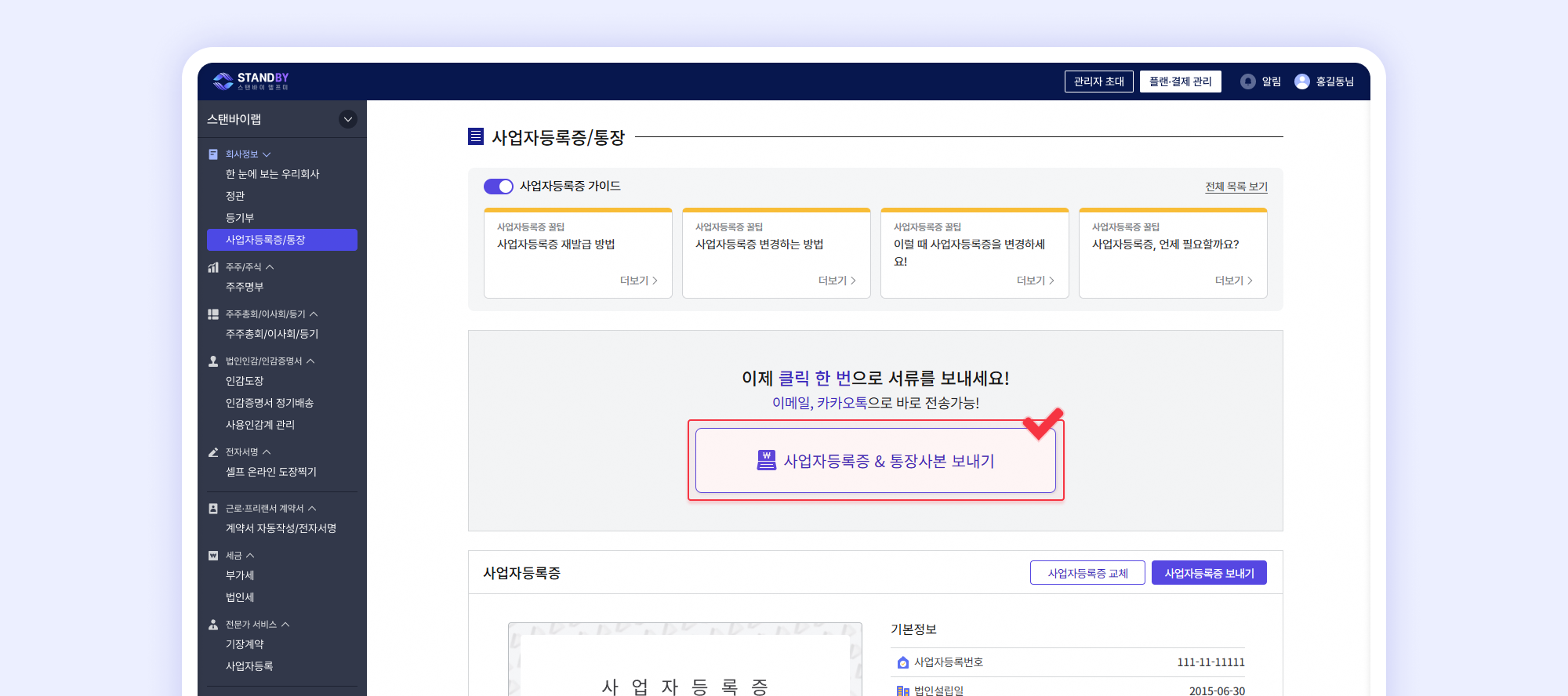Click the 주주총회/이사회/등기 section icon

pos(213,314)
